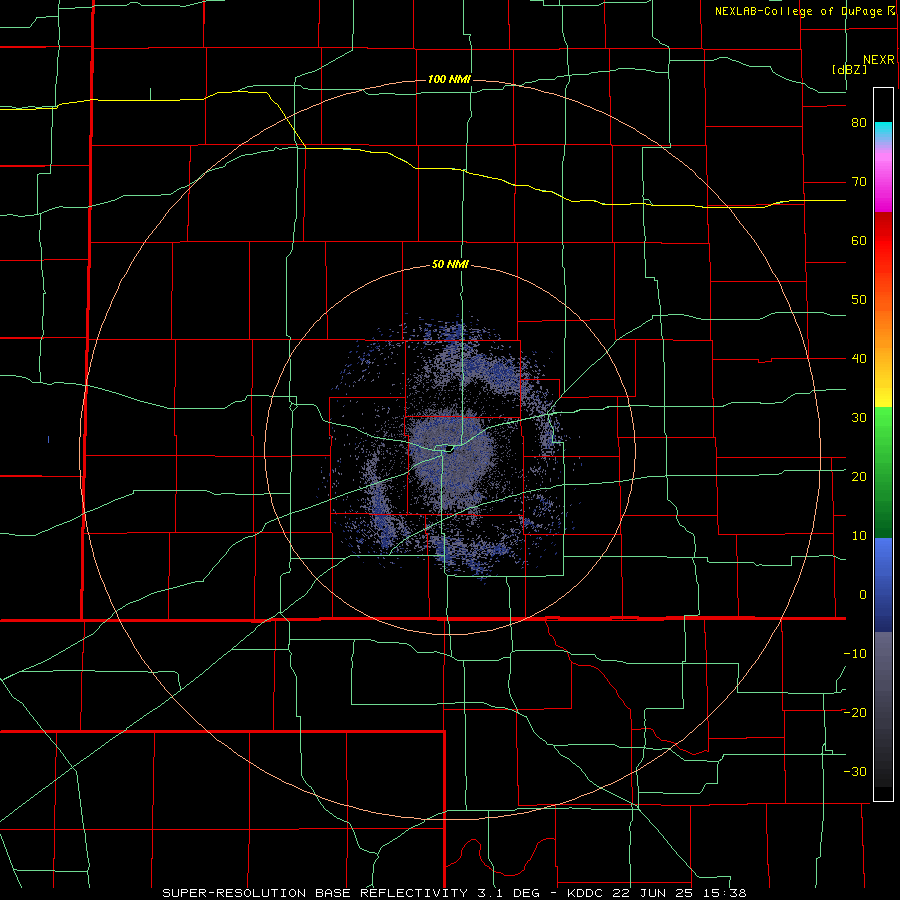Click the -30 dBZ scale value
This screenshot has width=900, height=900.
pyautogui.click(x=855, y=771)
